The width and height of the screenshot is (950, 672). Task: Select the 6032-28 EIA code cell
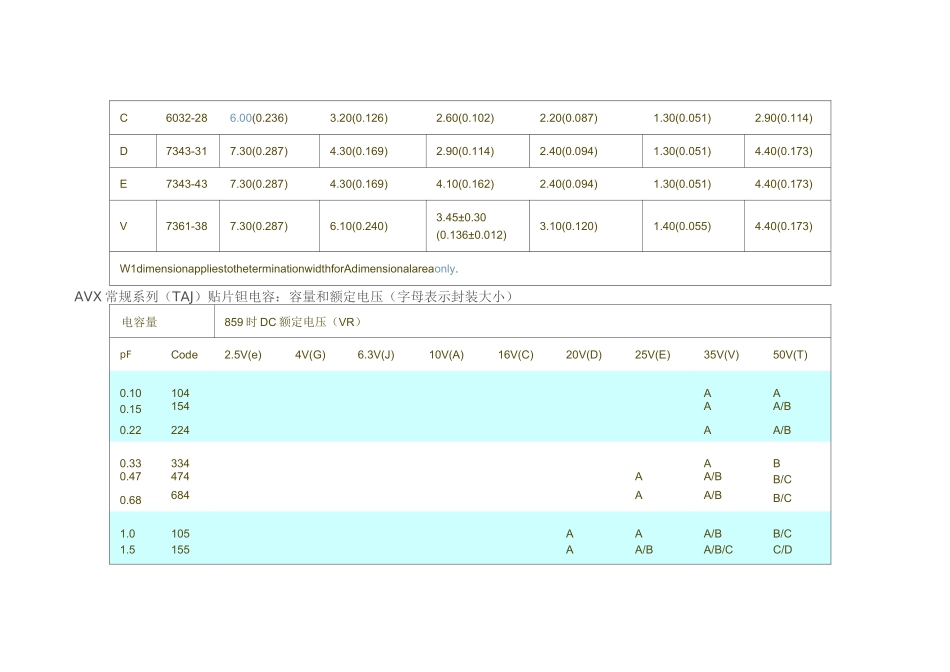coord(187,118)
